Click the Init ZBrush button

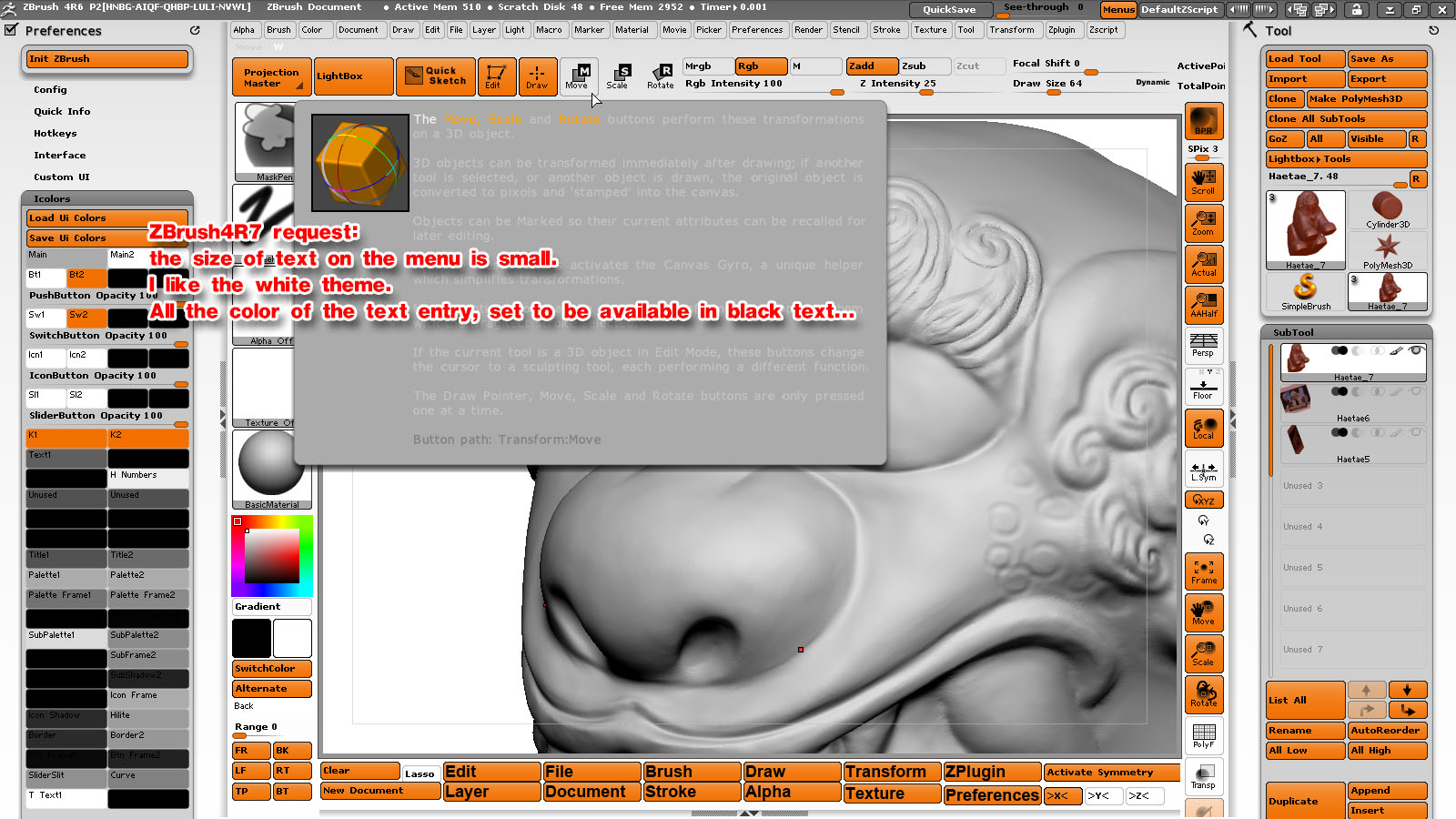107,59
